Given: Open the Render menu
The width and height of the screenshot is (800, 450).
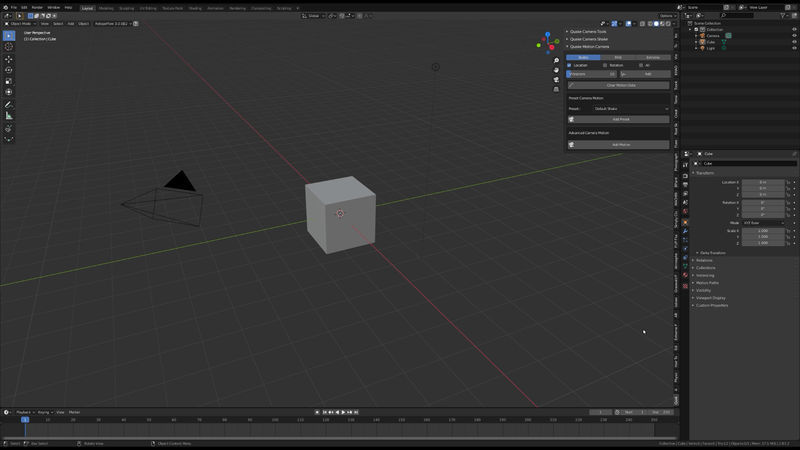Looking at the screenshot, I should tap(37, 8).
